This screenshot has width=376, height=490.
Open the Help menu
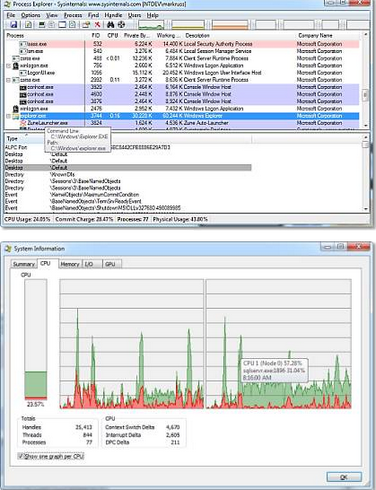153,15
